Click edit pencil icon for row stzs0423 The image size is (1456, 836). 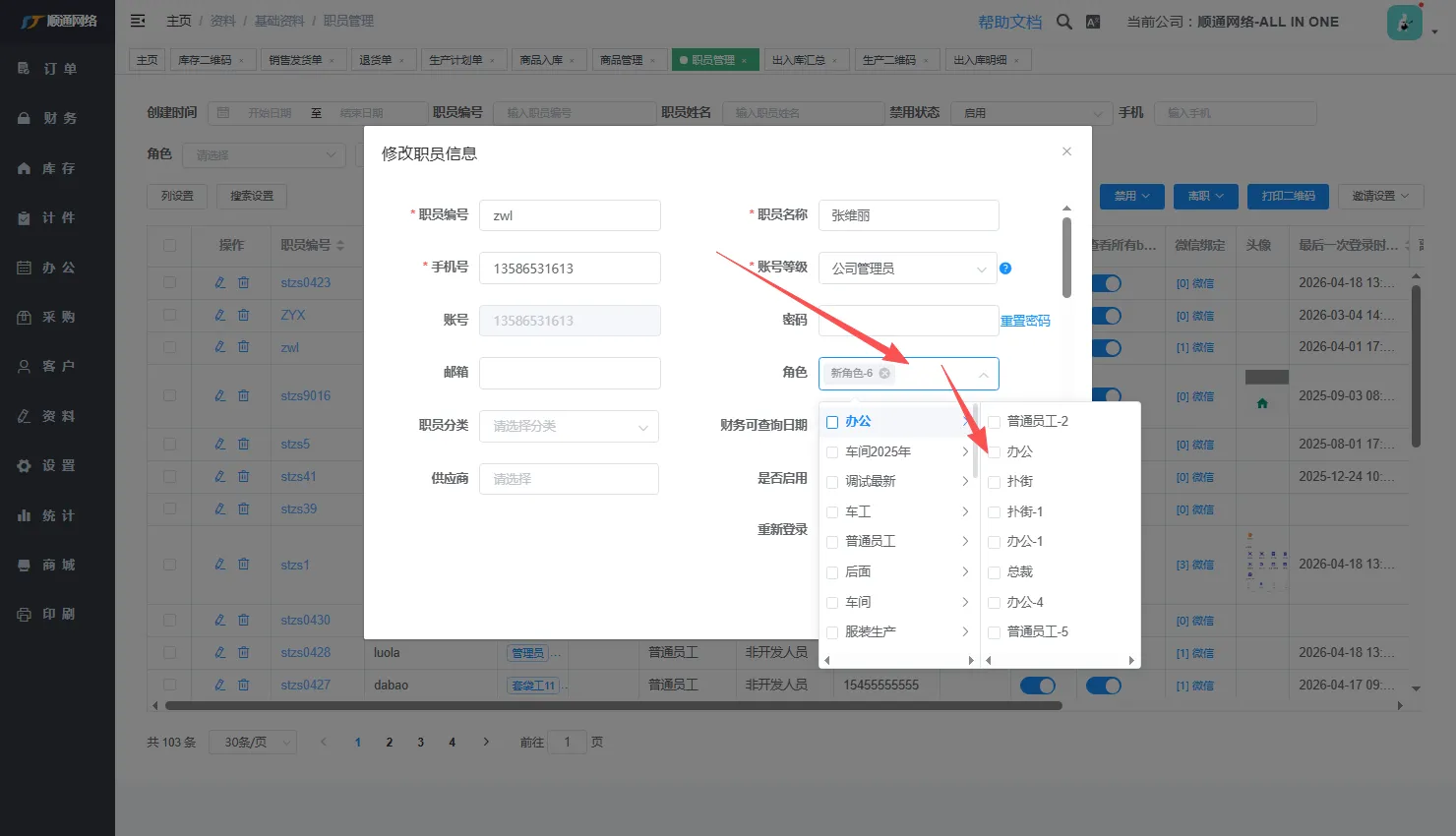pos(220,282)
